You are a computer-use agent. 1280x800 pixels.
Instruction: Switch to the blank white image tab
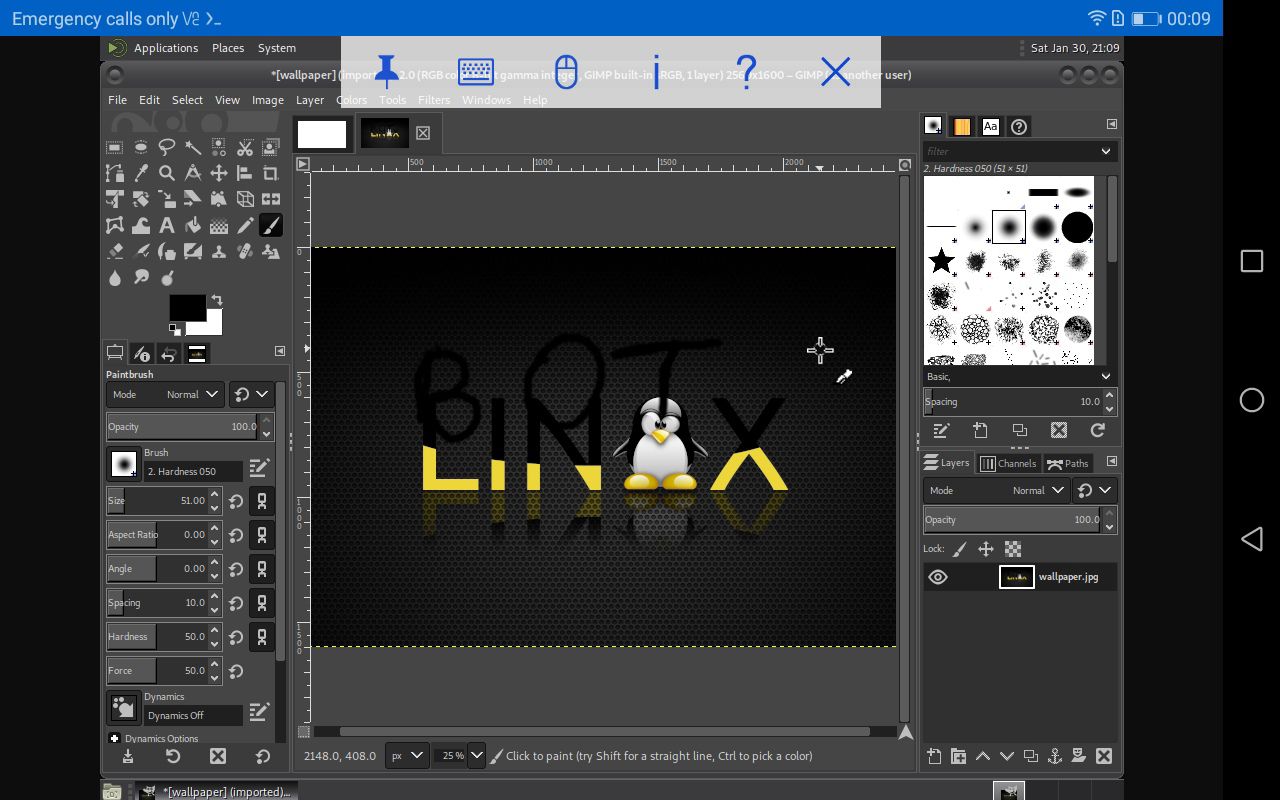coord(322,134)
